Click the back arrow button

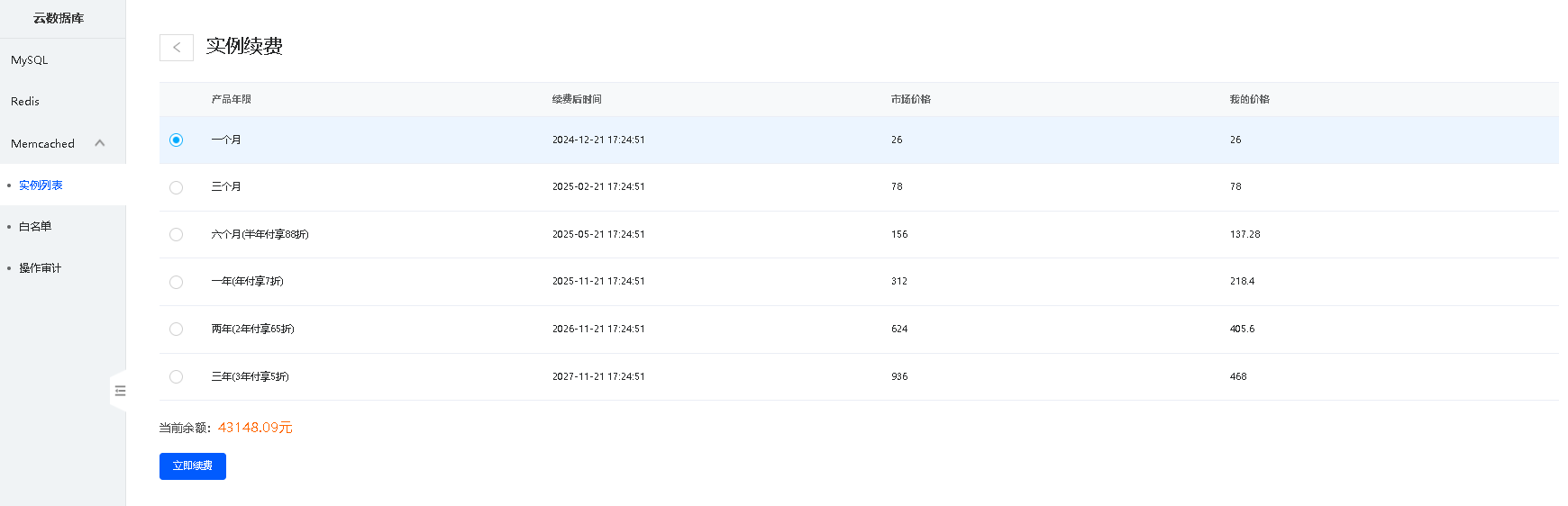(x=177, y=48)
